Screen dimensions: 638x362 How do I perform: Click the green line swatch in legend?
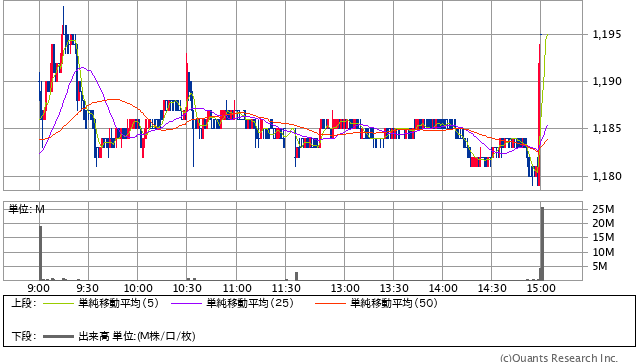coord(58,303)
